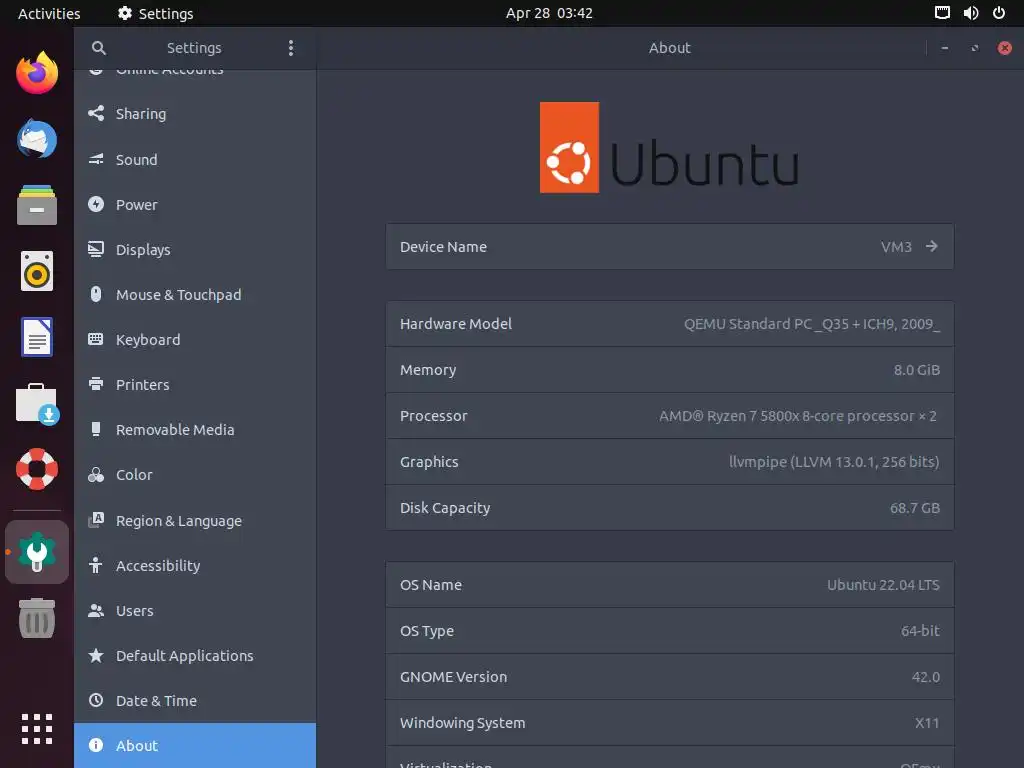
Task: Click the Mouse & Touchpad icon
Action: [96, 295]
